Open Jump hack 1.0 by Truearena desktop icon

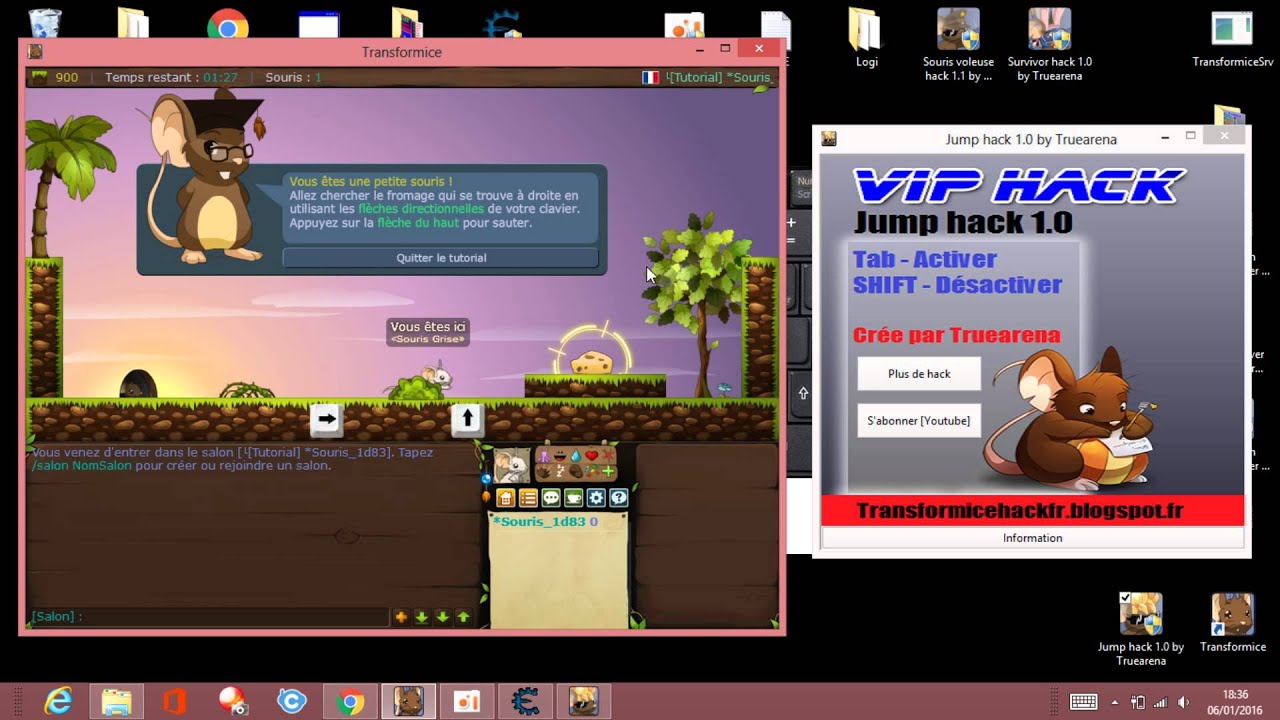click(x=1141, y=628)
